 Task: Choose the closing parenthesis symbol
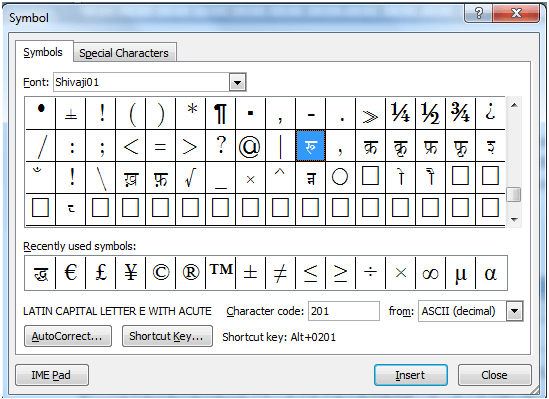click(160, 113)
